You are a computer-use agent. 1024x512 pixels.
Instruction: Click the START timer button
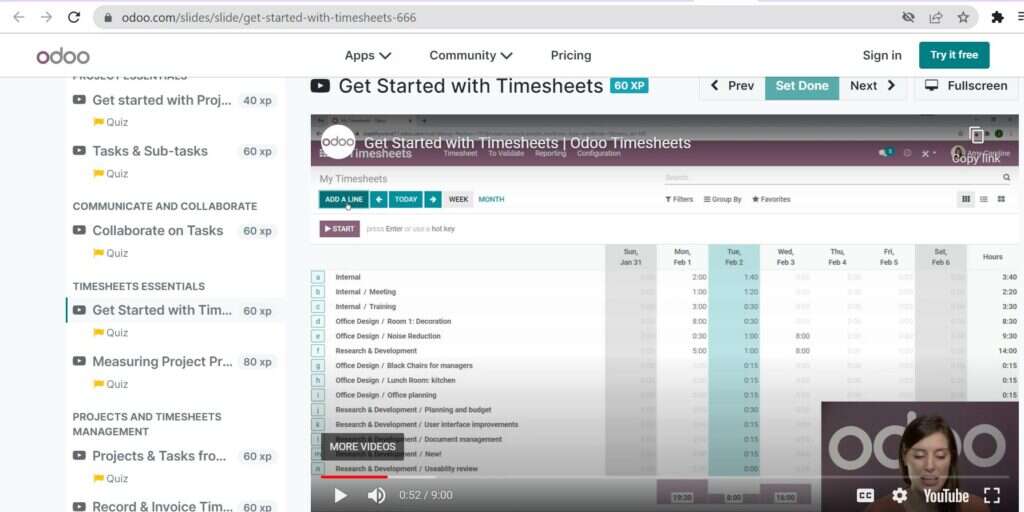(340, 229)
